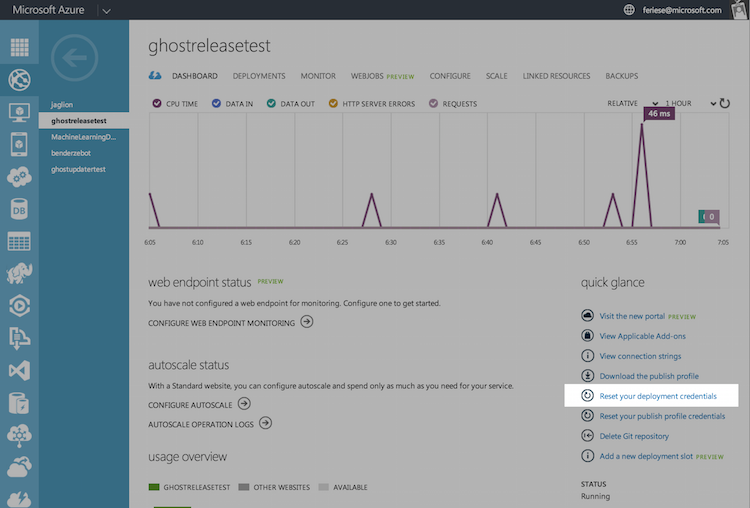Click the Other Websites legend swatch
The height and width of the screenshot is (508, 750).
click(x=243, y=487)
